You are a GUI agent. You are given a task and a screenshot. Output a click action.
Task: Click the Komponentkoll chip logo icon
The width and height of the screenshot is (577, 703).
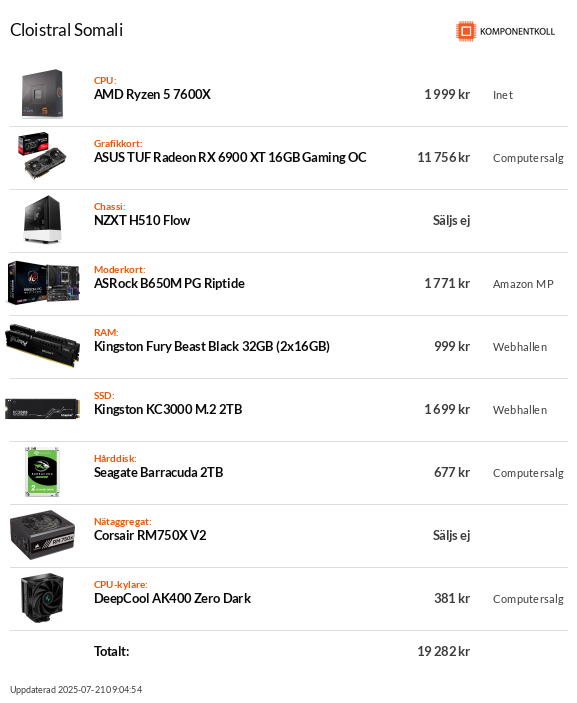click(x=466, y=31)
